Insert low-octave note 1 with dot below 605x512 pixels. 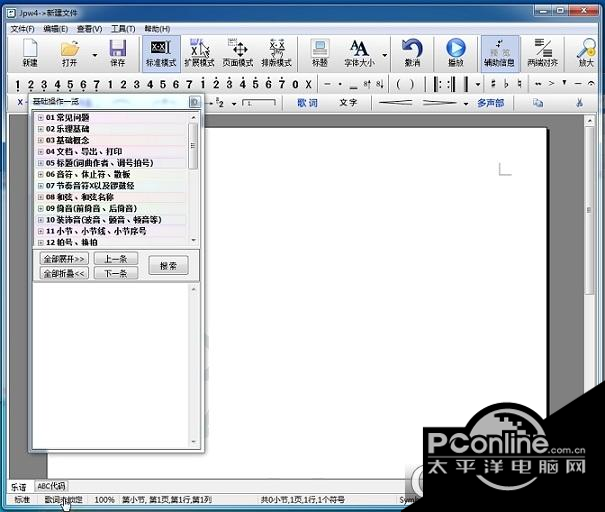click(x=18, y=85)
